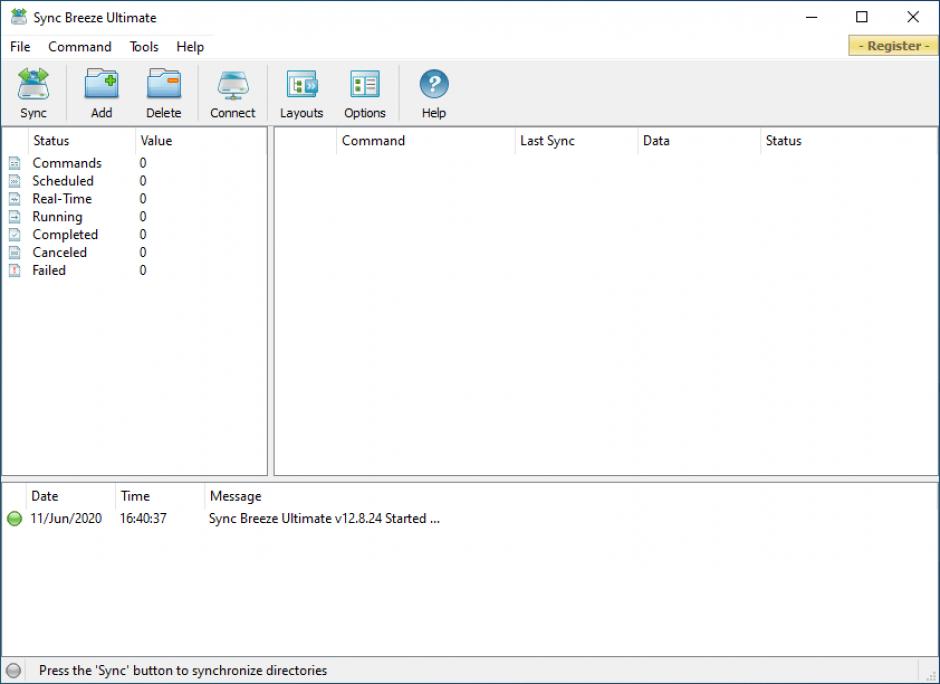Open the Layouts toolbar icon
The image size is (940, 684).
tap(302, 85)
